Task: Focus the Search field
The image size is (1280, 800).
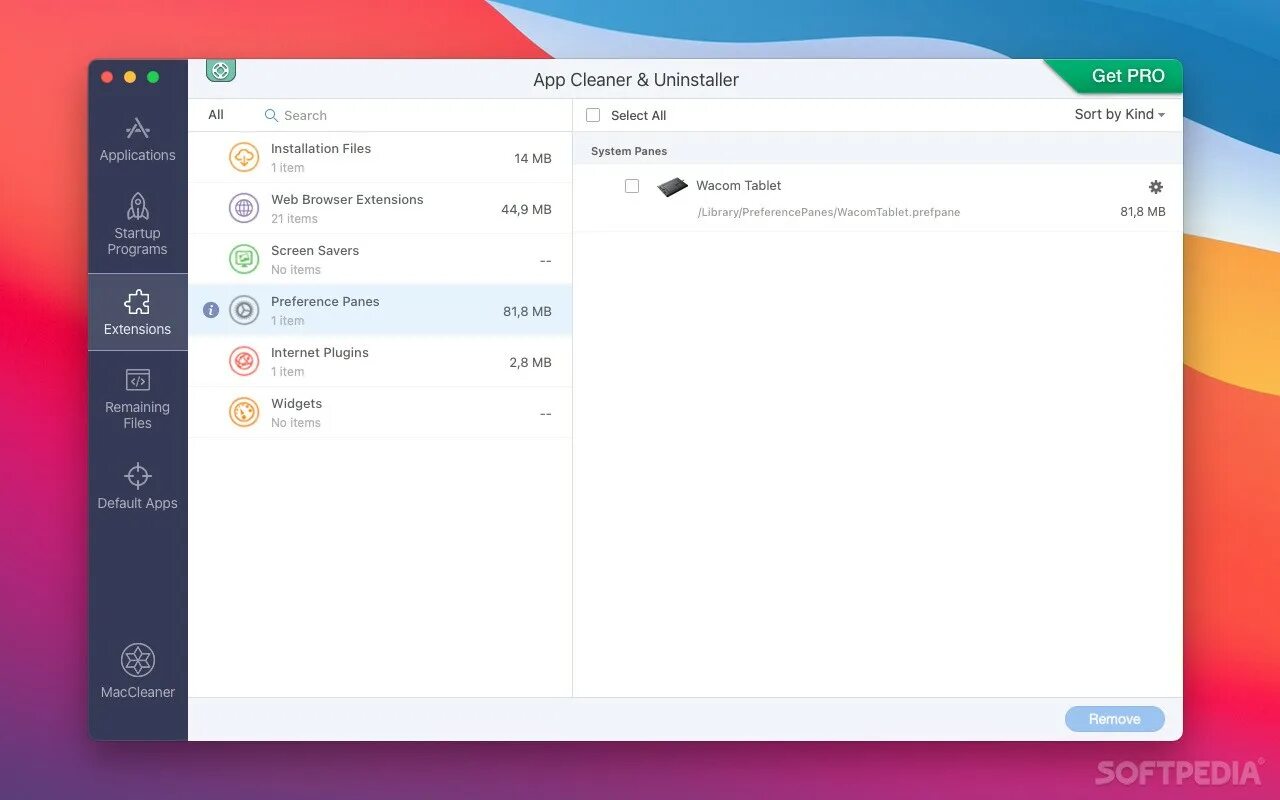Action: coord(415,116)
